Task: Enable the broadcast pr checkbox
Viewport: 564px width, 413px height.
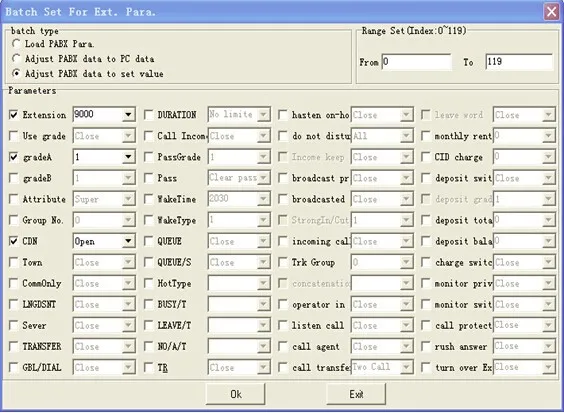Action: click(283, 178)
